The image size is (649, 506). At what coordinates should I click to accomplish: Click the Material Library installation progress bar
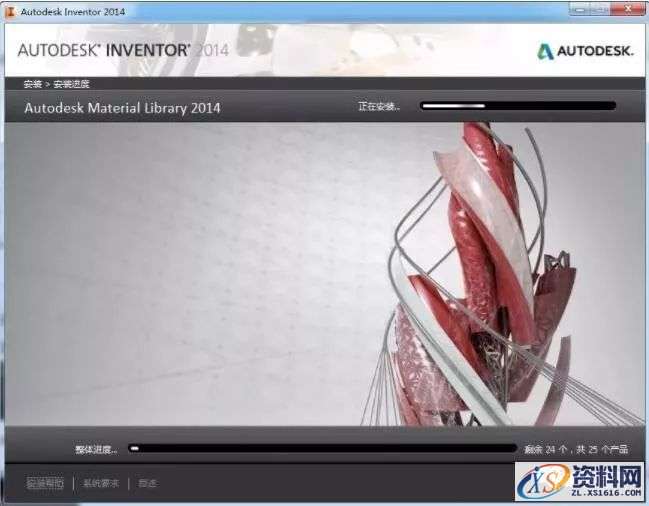click(518, 106)
